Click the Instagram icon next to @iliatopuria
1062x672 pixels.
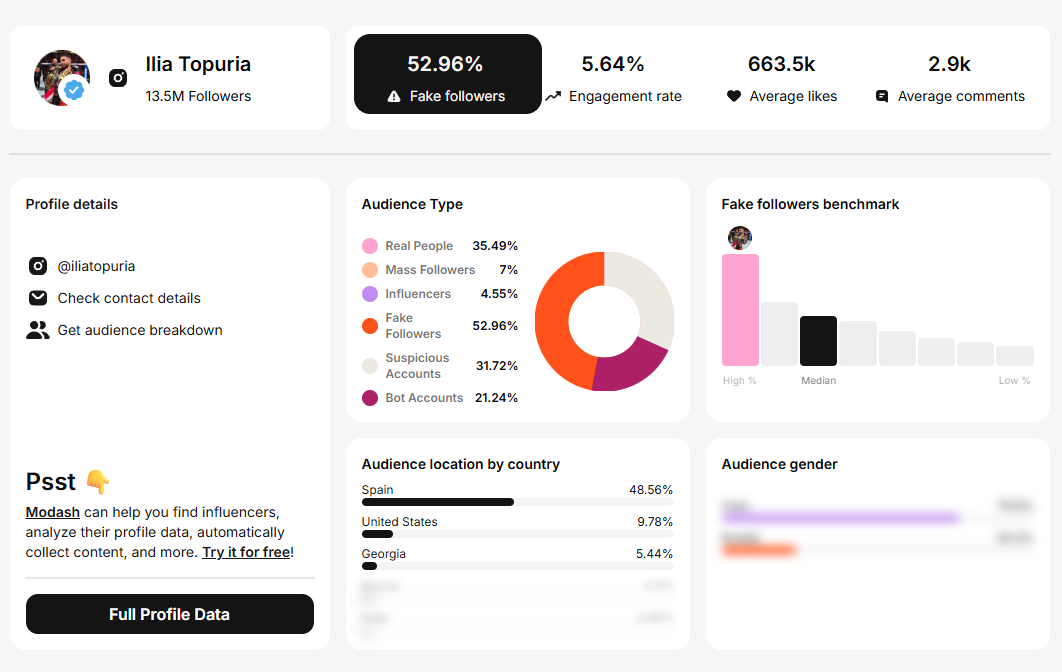pyautogui.click(x=38, y=266)
